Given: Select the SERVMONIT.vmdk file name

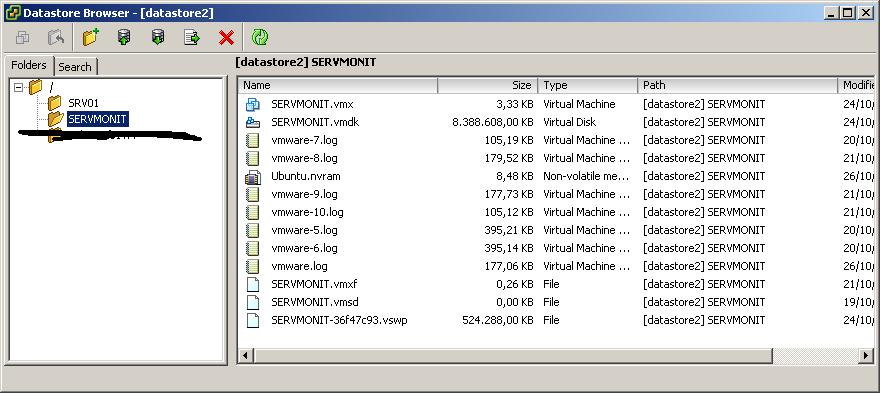Looking at the screenshot, I should [x=315, y=122].
